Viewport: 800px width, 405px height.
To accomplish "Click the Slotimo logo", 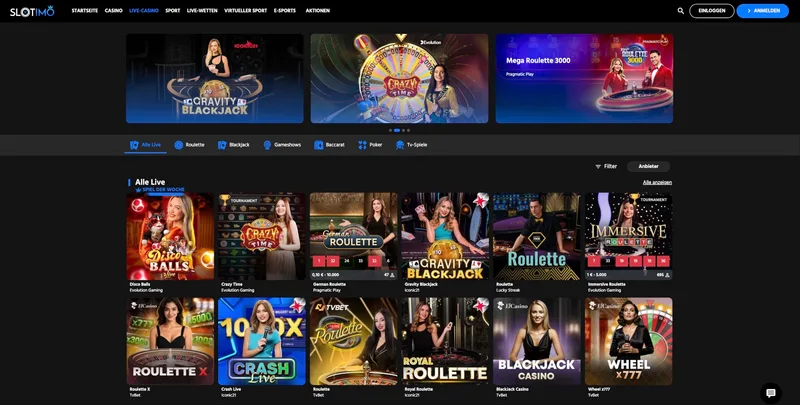I will coord(32,11).
